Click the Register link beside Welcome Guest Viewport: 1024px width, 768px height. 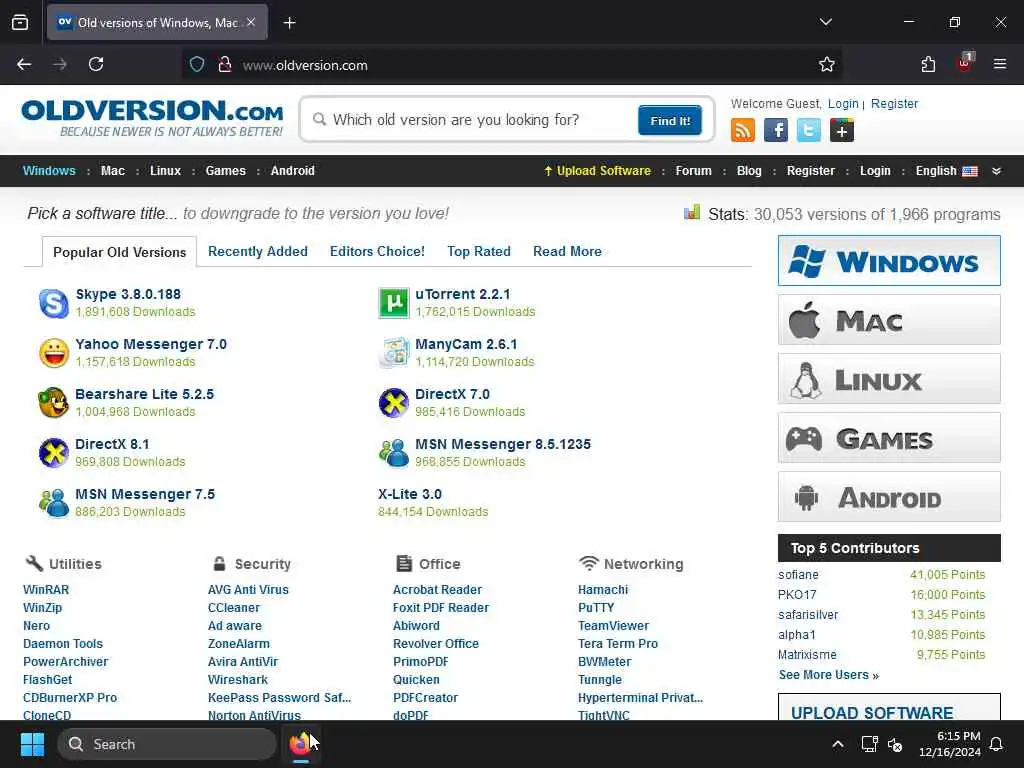[x=894, y=104]
